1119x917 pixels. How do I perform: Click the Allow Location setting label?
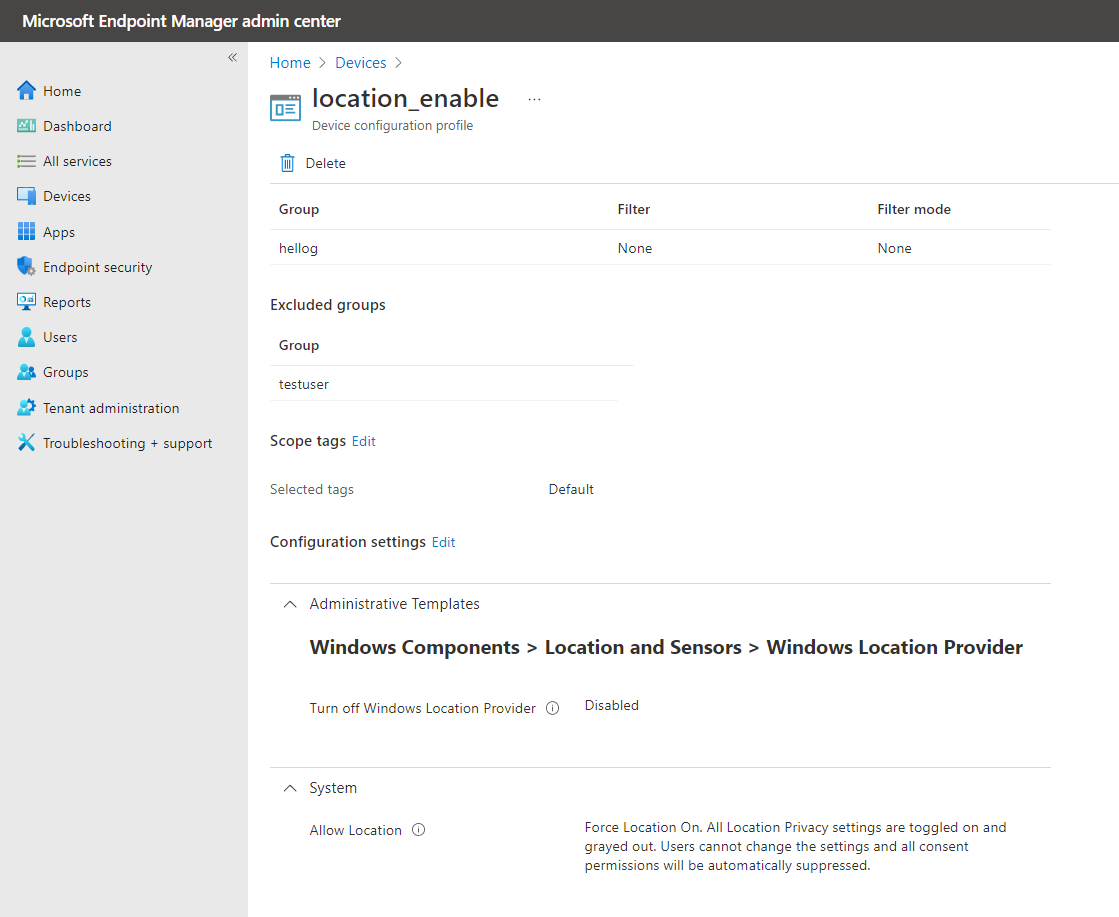point(355,830)
